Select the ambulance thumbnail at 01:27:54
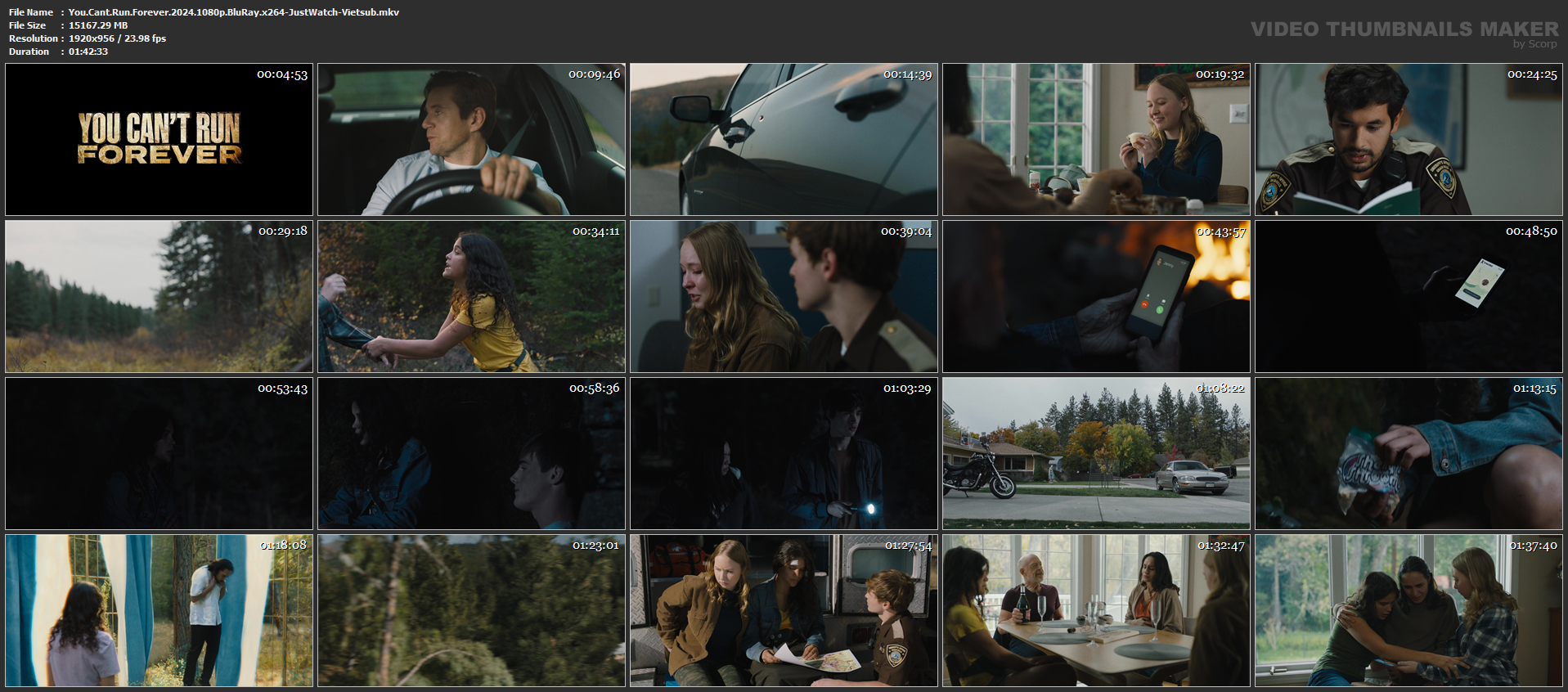 [x=784, y=611]
